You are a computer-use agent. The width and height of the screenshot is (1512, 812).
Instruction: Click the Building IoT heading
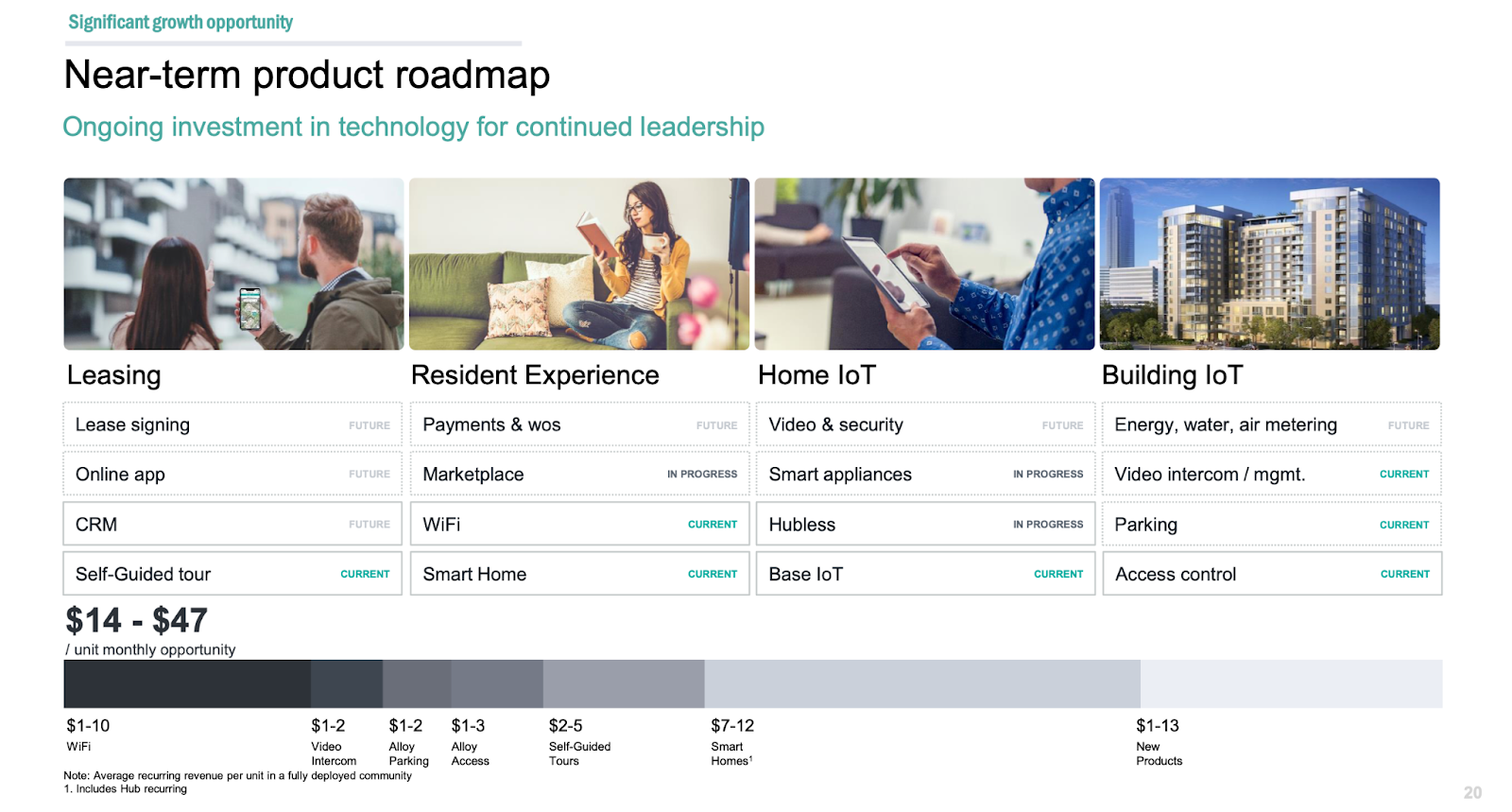tap(1172, 375)
